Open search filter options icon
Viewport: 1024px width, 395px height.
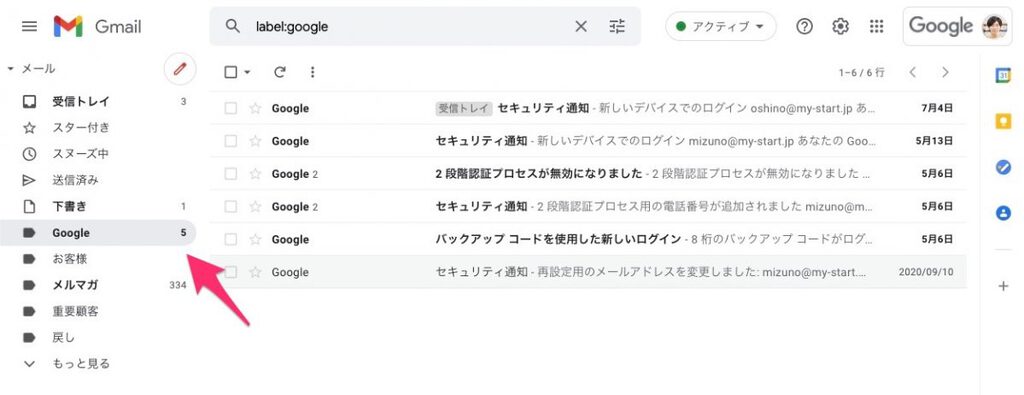[x=617, y=26]
